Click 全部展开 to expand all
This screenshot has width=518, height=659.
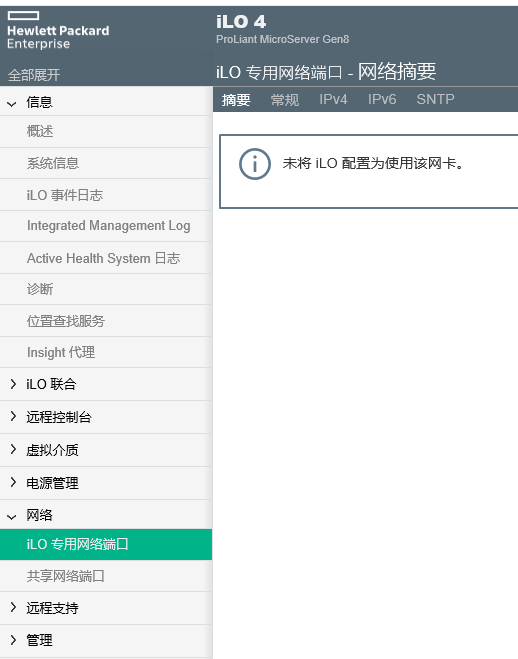tap(34, 75)
